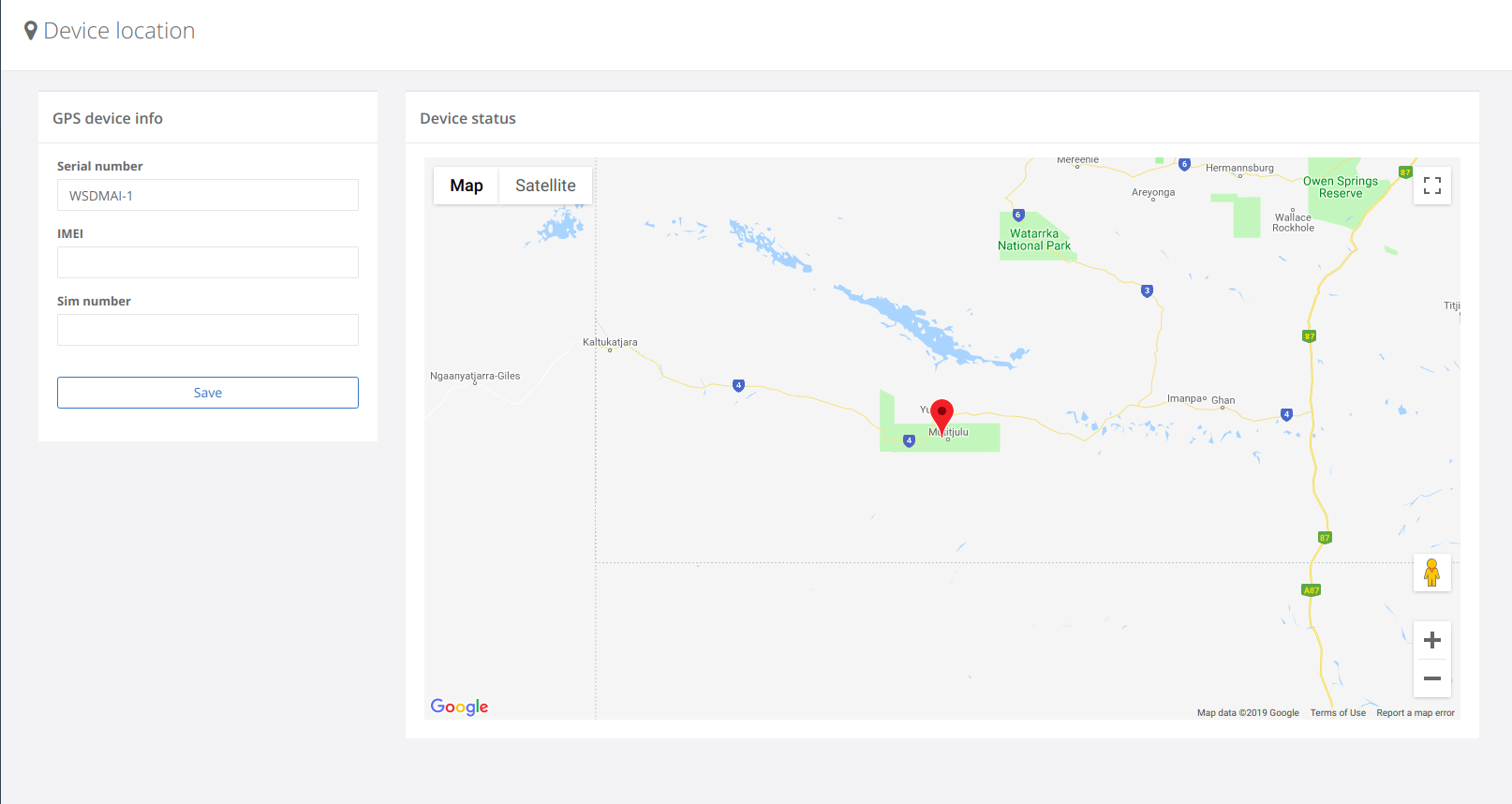Viewport: 1512px width, 804px height.
Task: Click the red device location pin
Action: [941, 414]
